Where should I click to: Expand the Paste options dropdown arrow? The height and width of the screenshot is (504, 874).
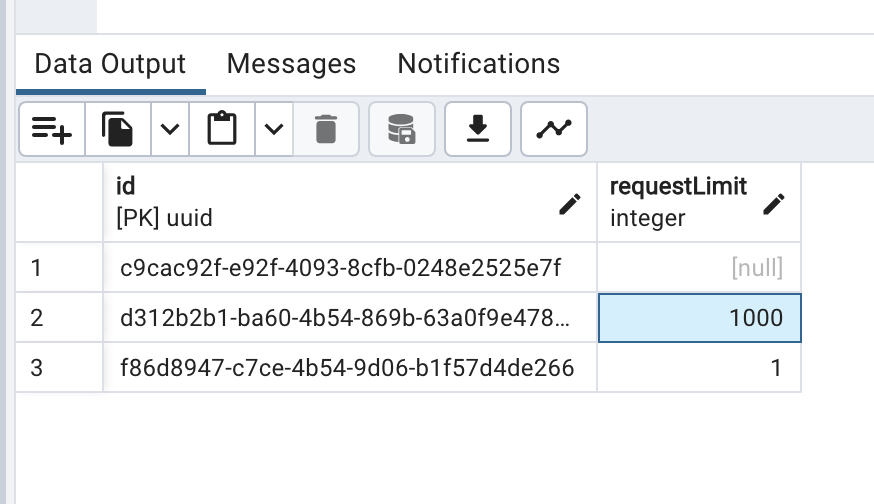point(274,129)
